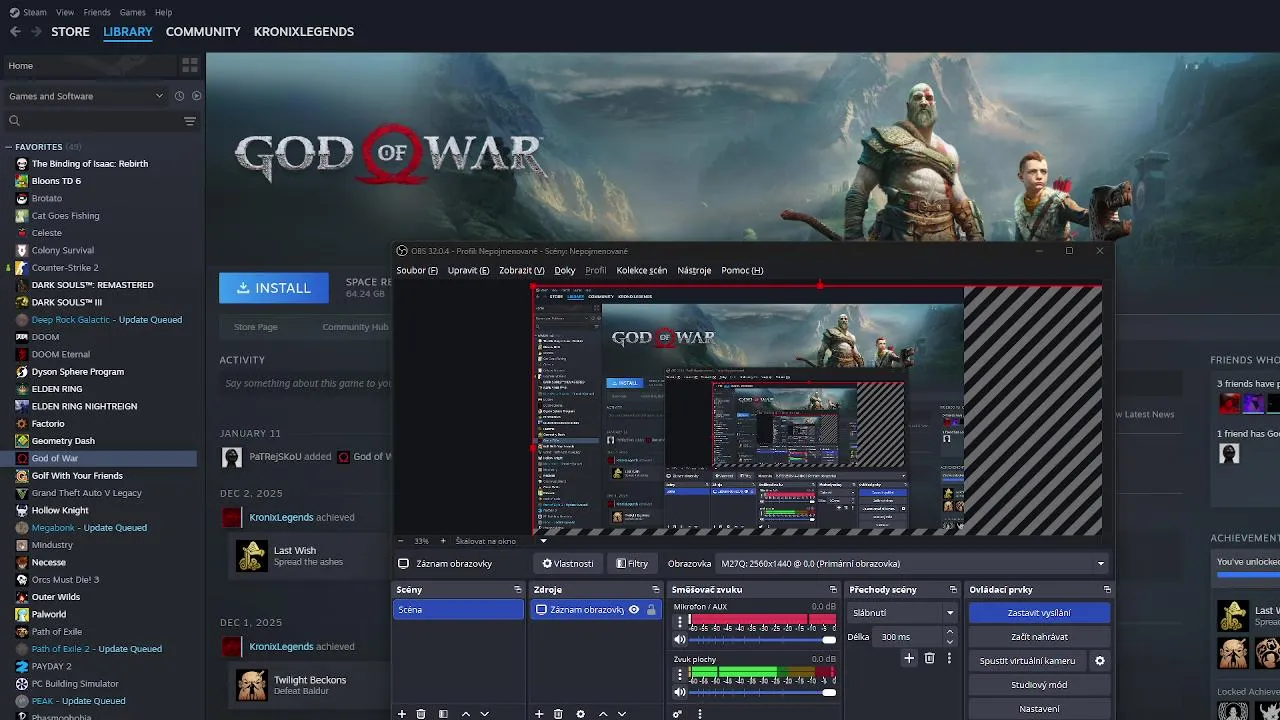Delete selected source via Zdroje trash icon
This screenshot has width=1280, height=720.
pos(558,714)
